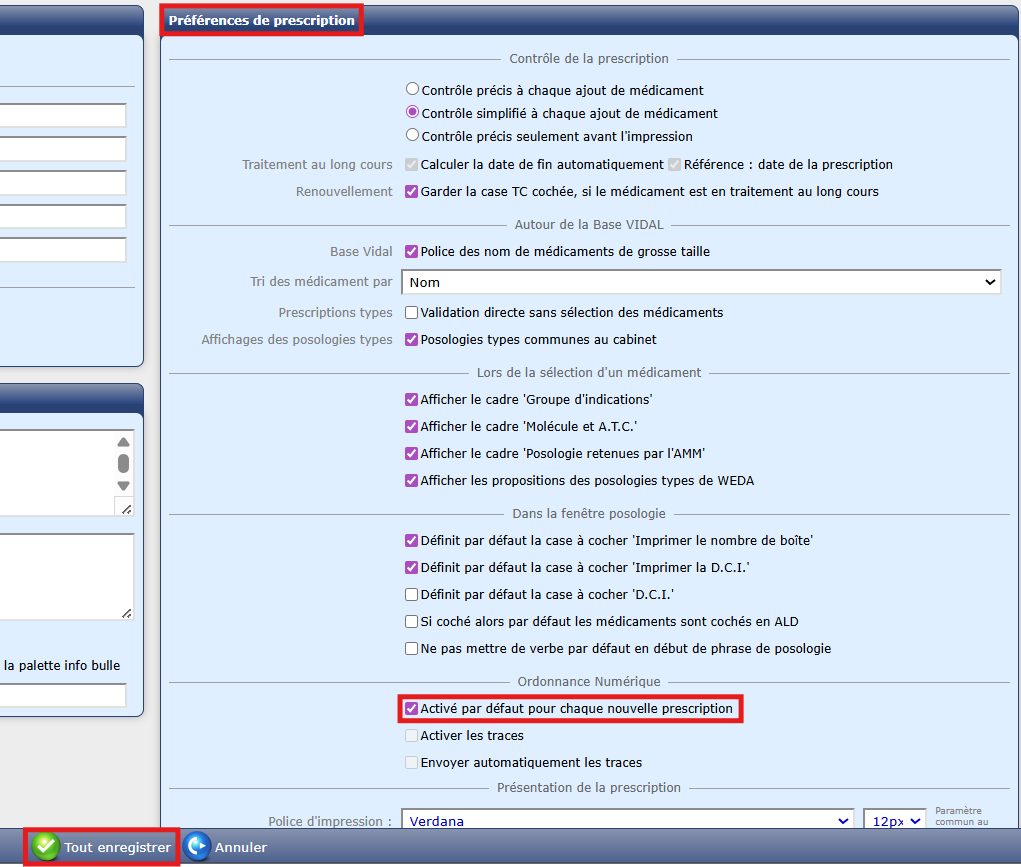Uncheck 'Activé par défaut pour chaque nouvelle prescription'
Screen dimensions: 1021x867
tap(411, 708)
